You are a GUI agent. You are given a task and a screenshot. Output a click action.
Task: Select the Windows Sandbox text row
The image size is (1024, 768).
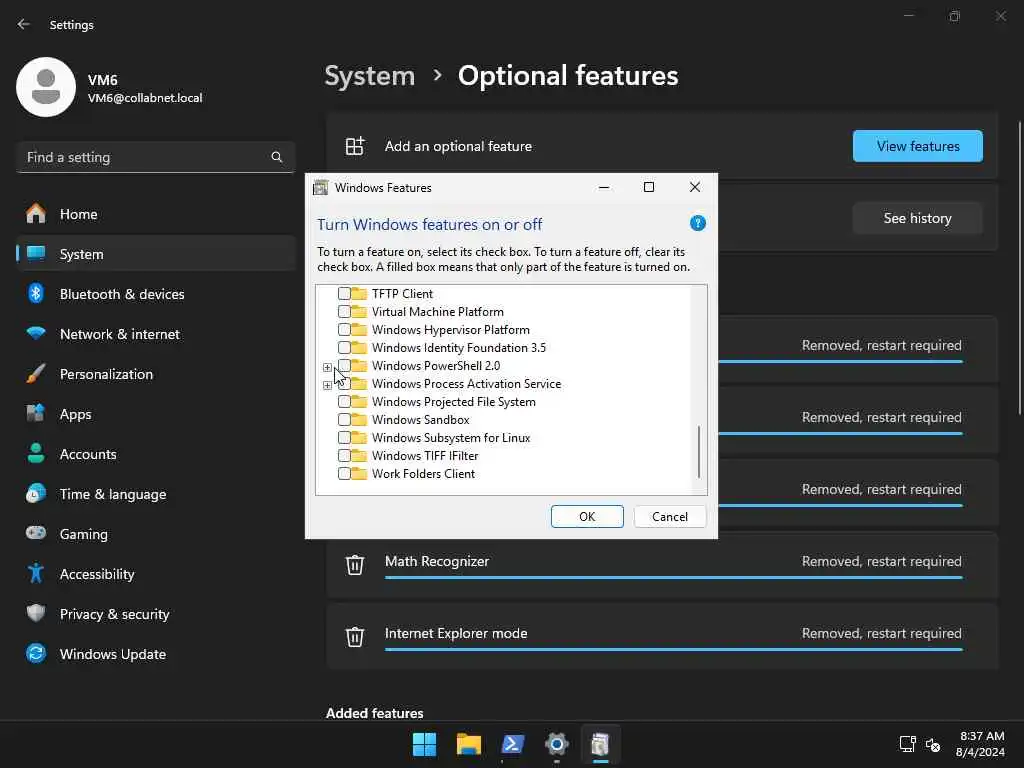pyautogui.click(x=421, y=419)
